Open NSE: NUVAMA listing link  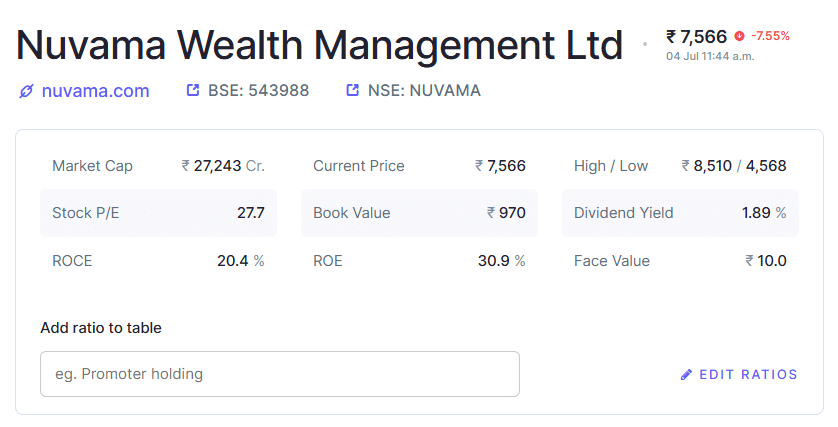click(424, 90)
